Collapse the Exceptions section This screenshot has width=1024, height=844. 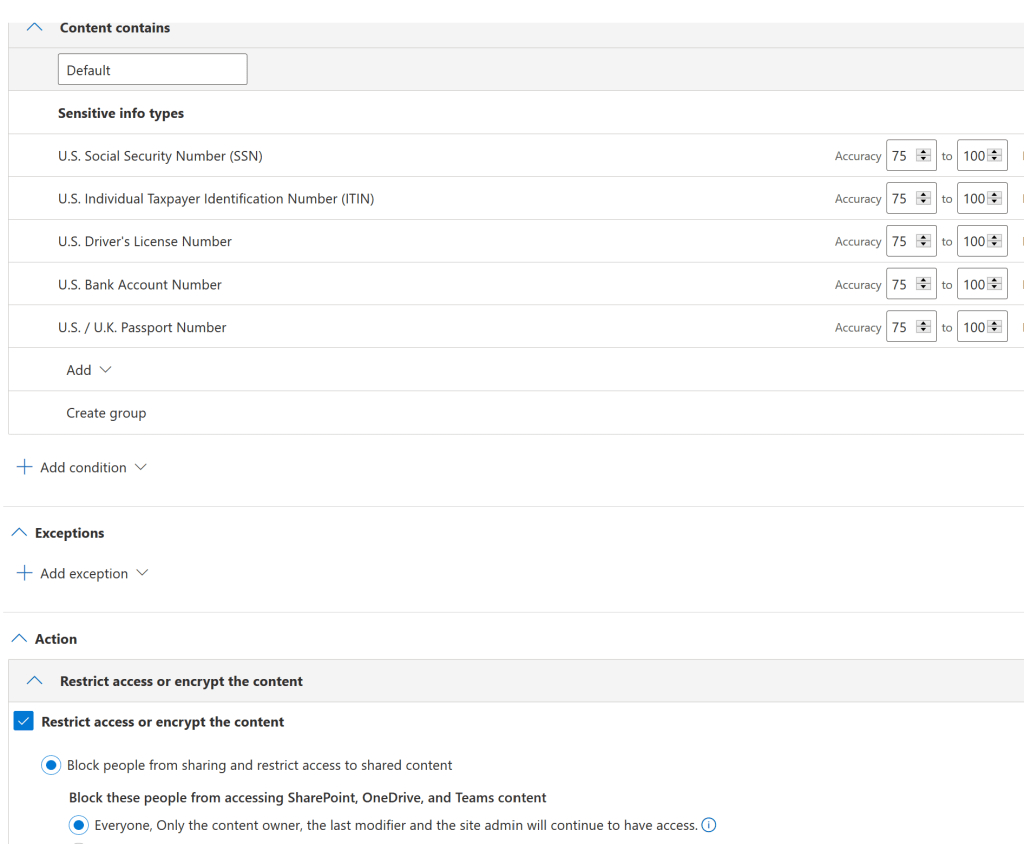click(x=18, y=533)
